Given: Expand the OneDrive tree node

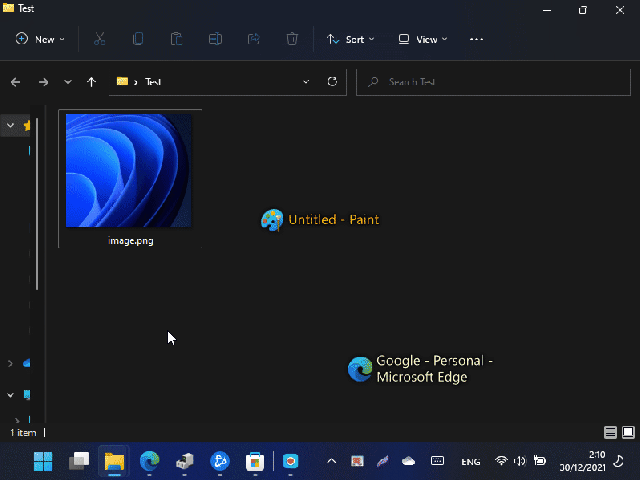Looking at the screenshot, I should pos(10,363).
